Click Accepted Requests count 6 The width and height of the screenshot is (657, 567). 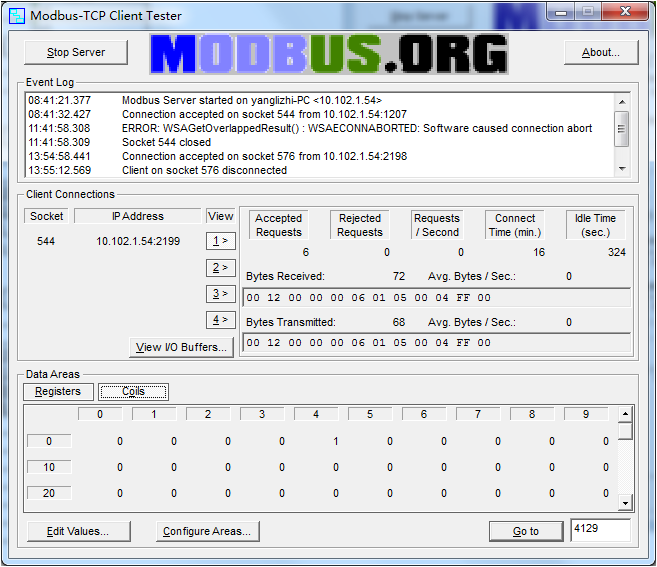tap(306, 252)
